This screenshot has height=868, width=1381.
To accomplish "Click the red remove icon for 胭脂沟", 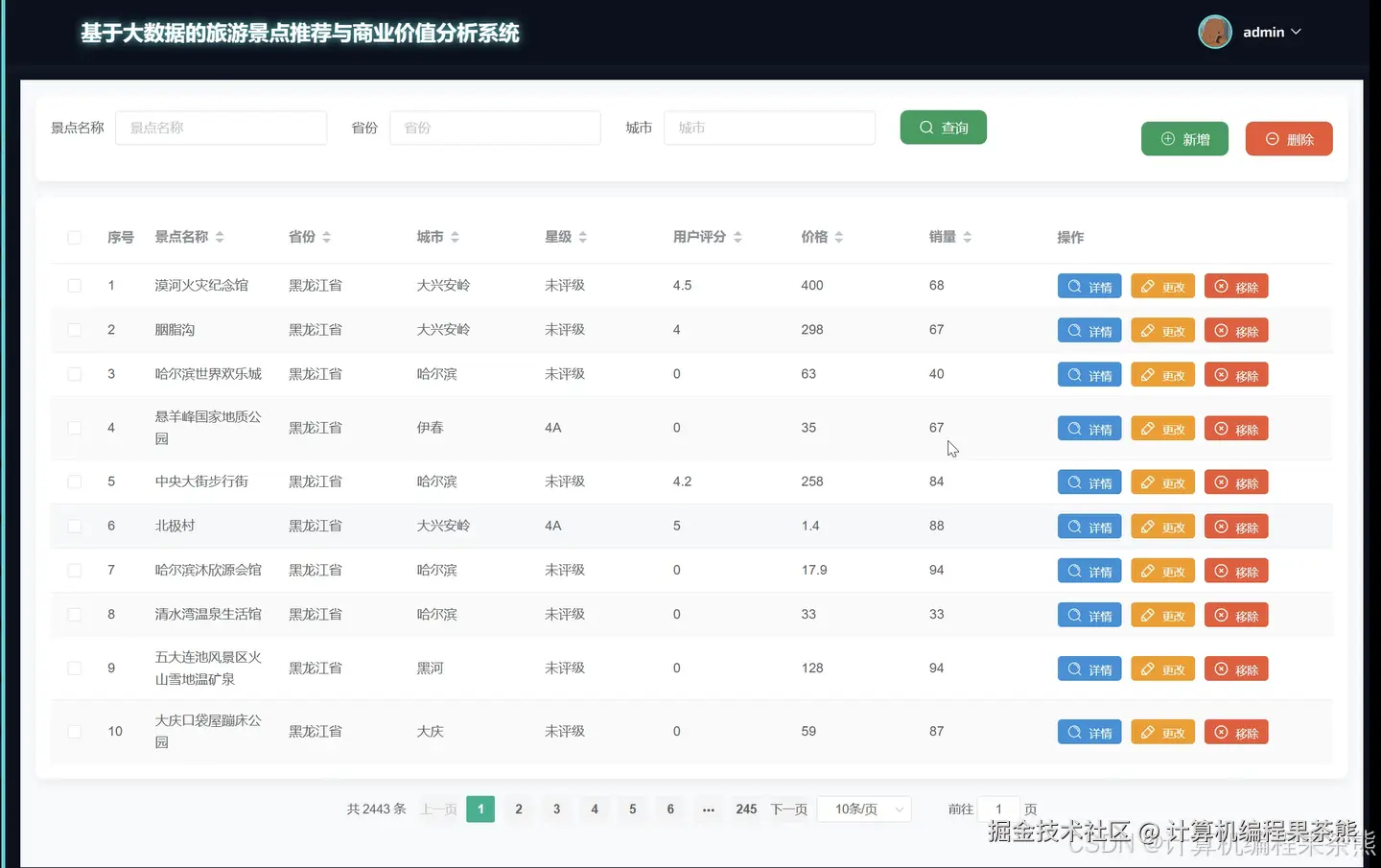I will [1223, 330].
